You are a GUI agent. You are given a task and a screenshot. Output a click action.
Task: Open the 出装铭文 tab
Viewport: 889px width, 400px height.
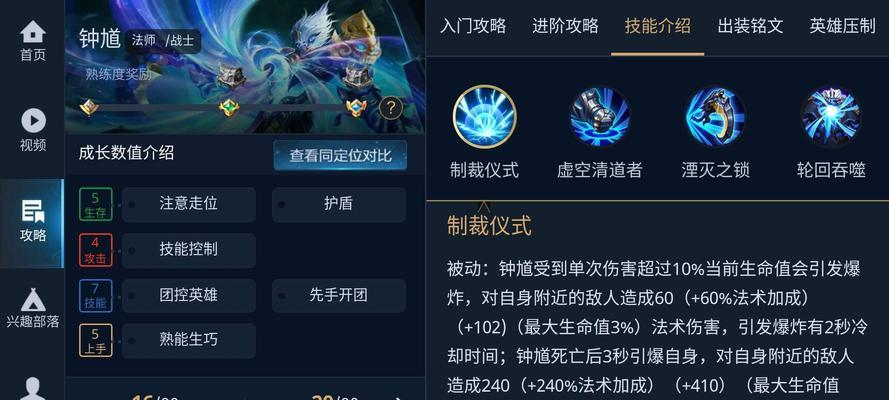click(x=750, y=26)
